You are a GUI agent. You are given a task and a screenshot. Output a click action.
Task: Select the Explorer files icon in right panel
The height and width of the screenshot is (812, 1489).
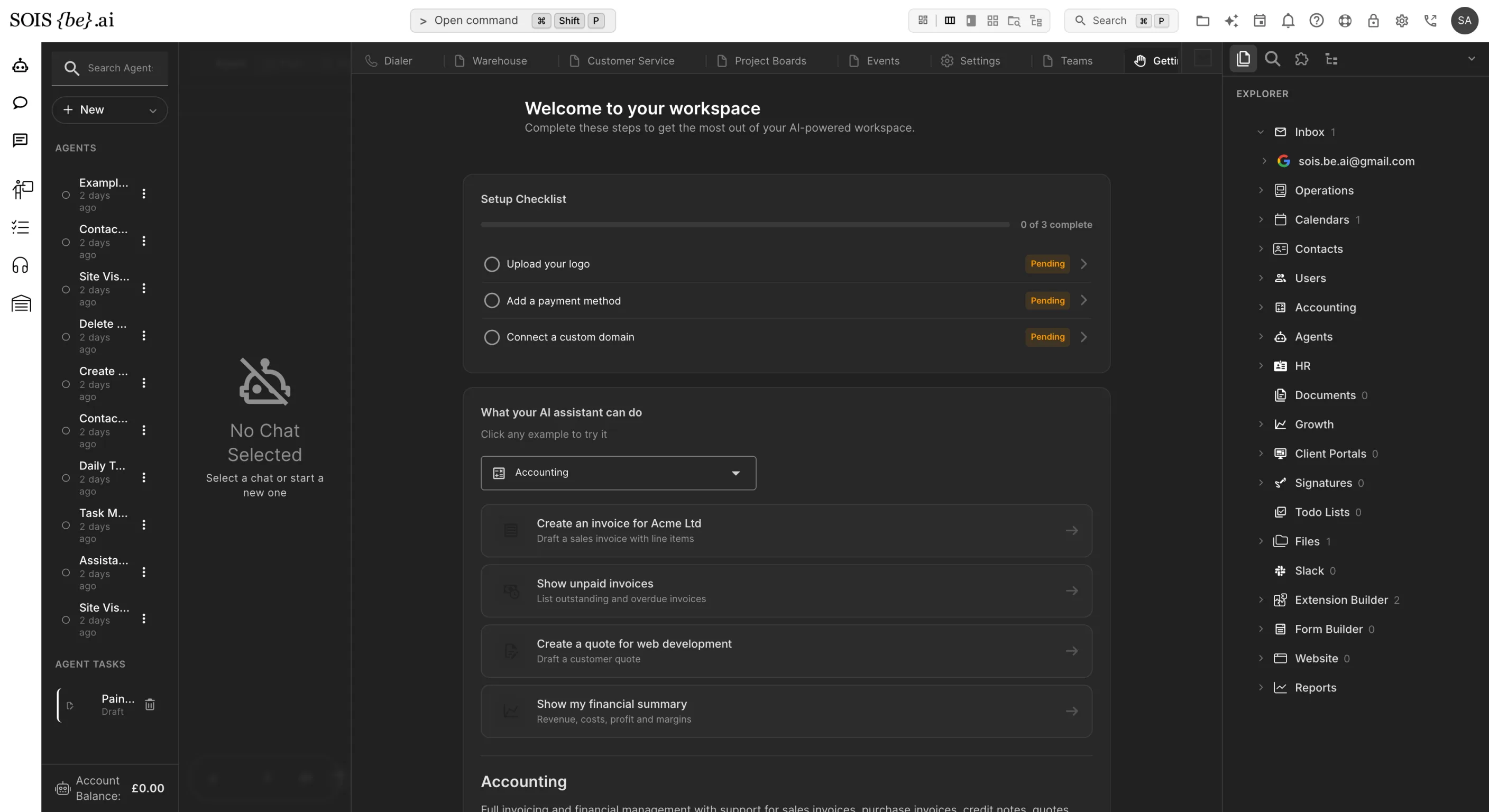(x=1243, y=59)
